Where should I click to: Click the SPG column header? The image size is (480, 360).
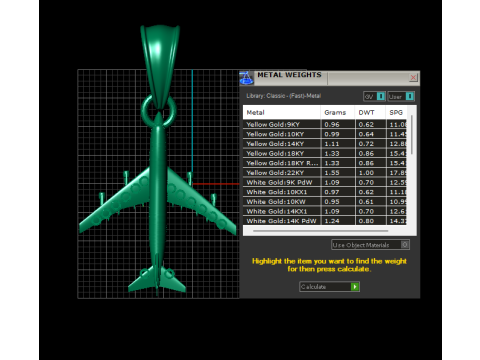[396, 112]
